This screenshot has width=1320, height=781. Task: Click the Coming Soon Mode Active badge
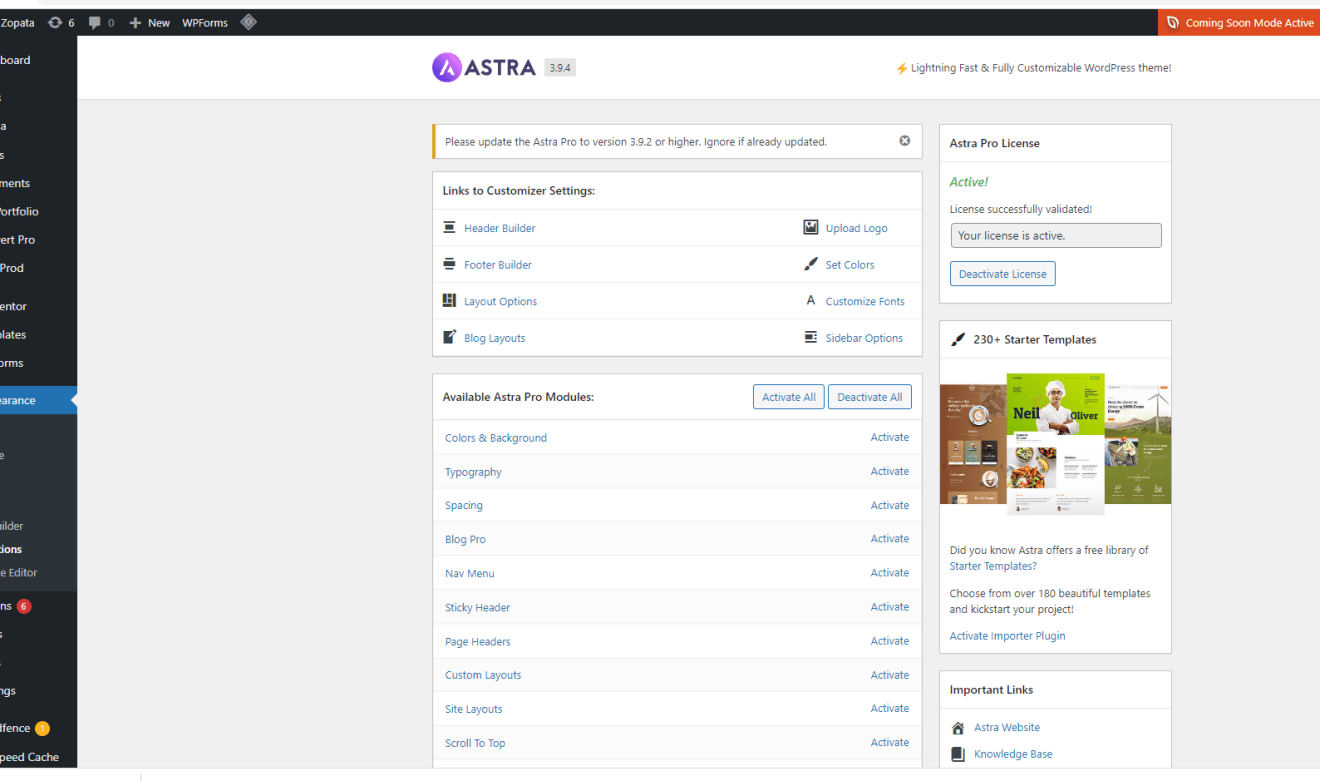[x=1240, y=23]
